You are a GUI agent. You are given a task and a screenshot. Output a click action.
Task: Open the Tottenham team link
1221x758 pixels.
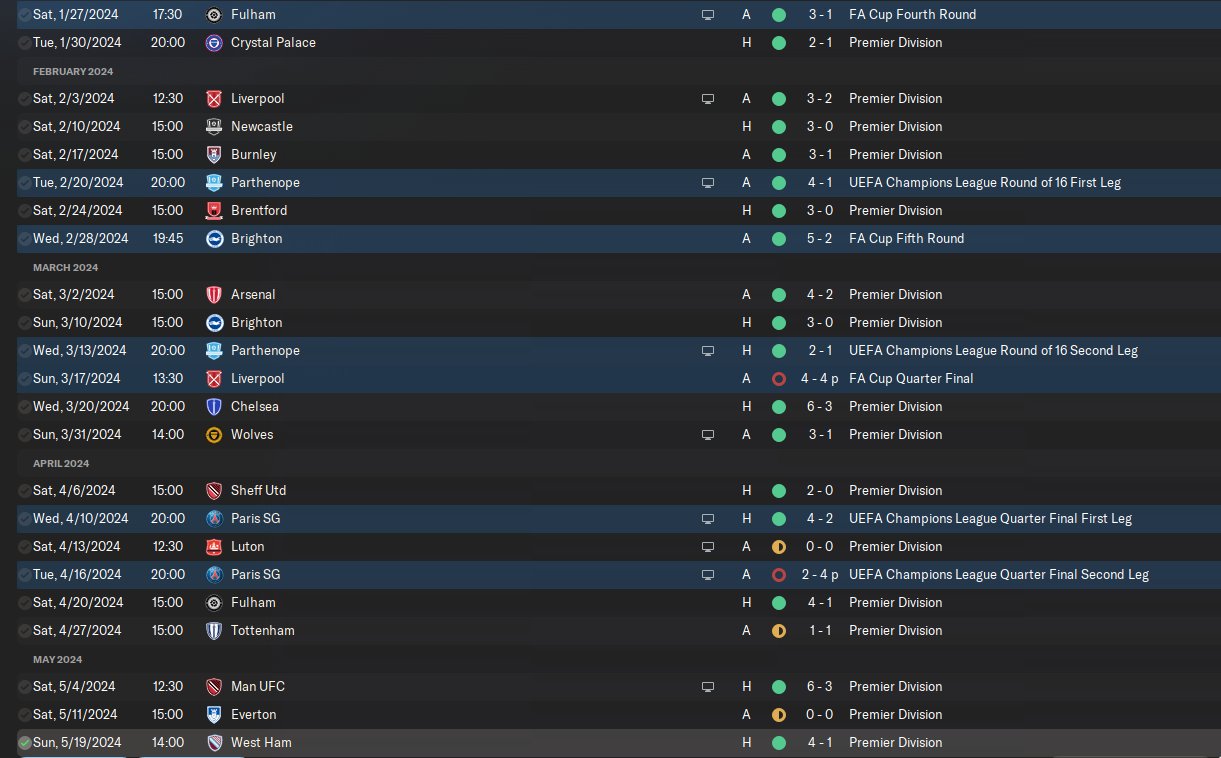(x=263, y=631)
